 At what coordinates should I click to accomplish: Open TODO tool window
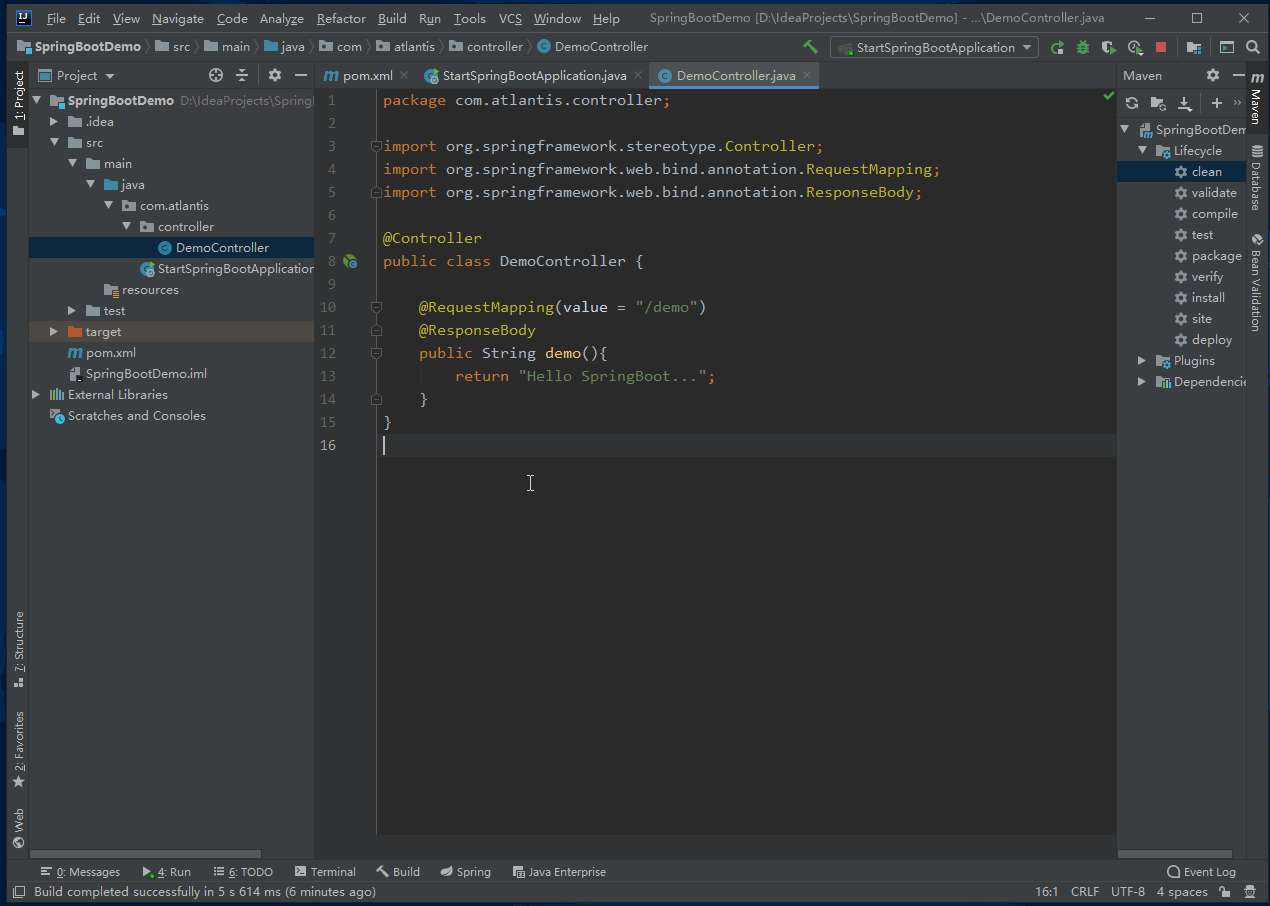tap(243, 872)
